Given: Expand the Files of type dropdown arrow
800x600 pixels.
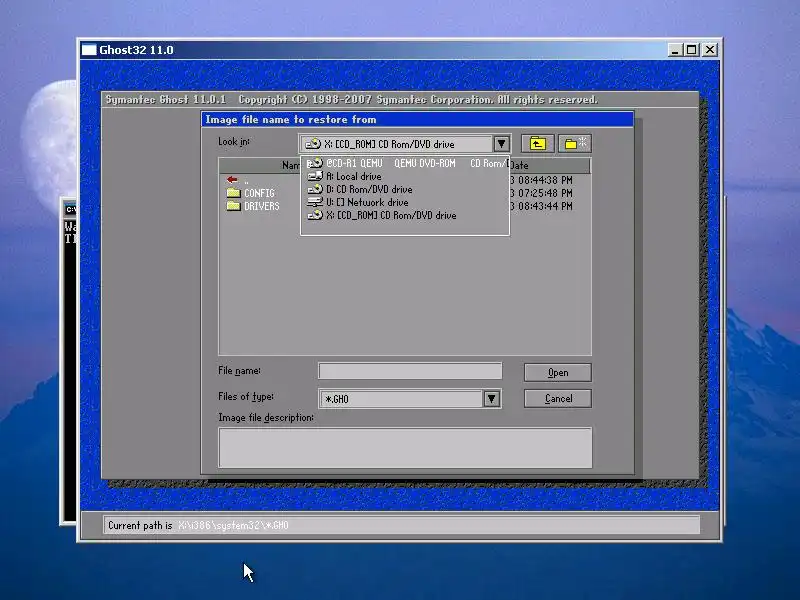Looking at the screenshot, I should pyautogui.click(x=491, y=398).
